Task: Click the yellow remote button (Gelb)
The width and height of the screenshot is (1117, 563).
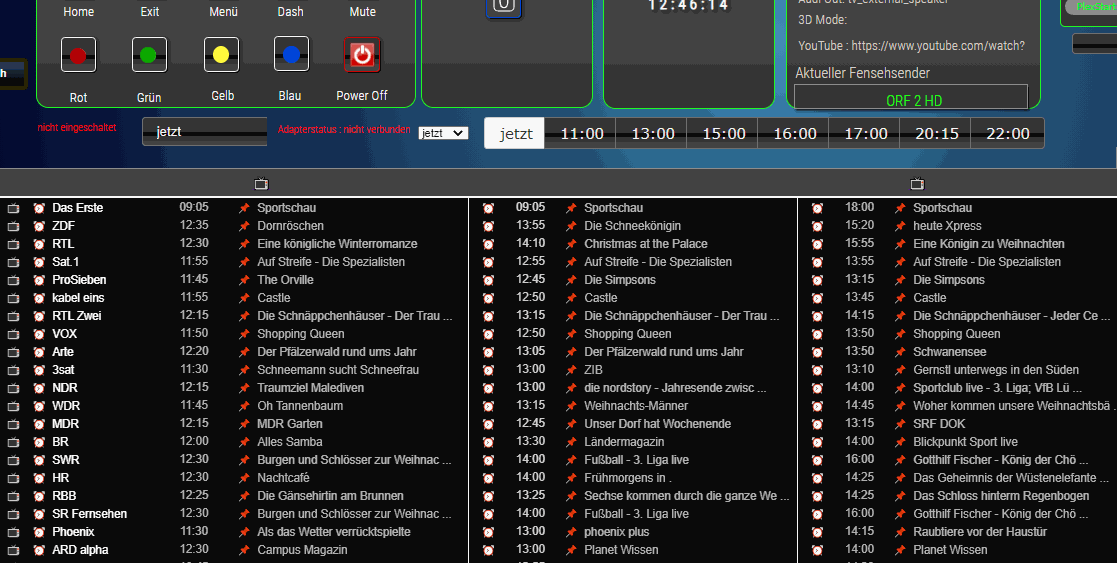Action: pyautogui.click(x=221, y=55)
